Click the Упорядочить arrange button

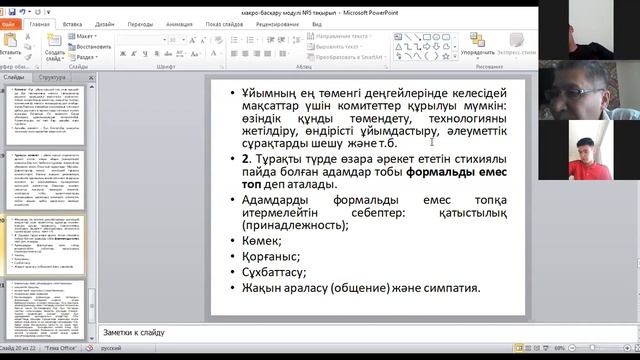pos(477,45)
